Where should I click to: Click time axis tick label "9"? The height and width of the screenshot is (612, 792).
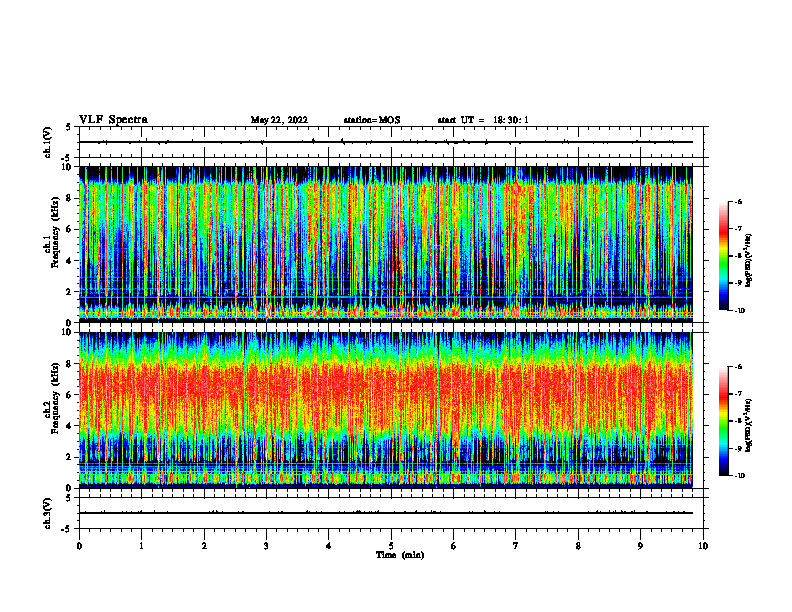(640, 546)
